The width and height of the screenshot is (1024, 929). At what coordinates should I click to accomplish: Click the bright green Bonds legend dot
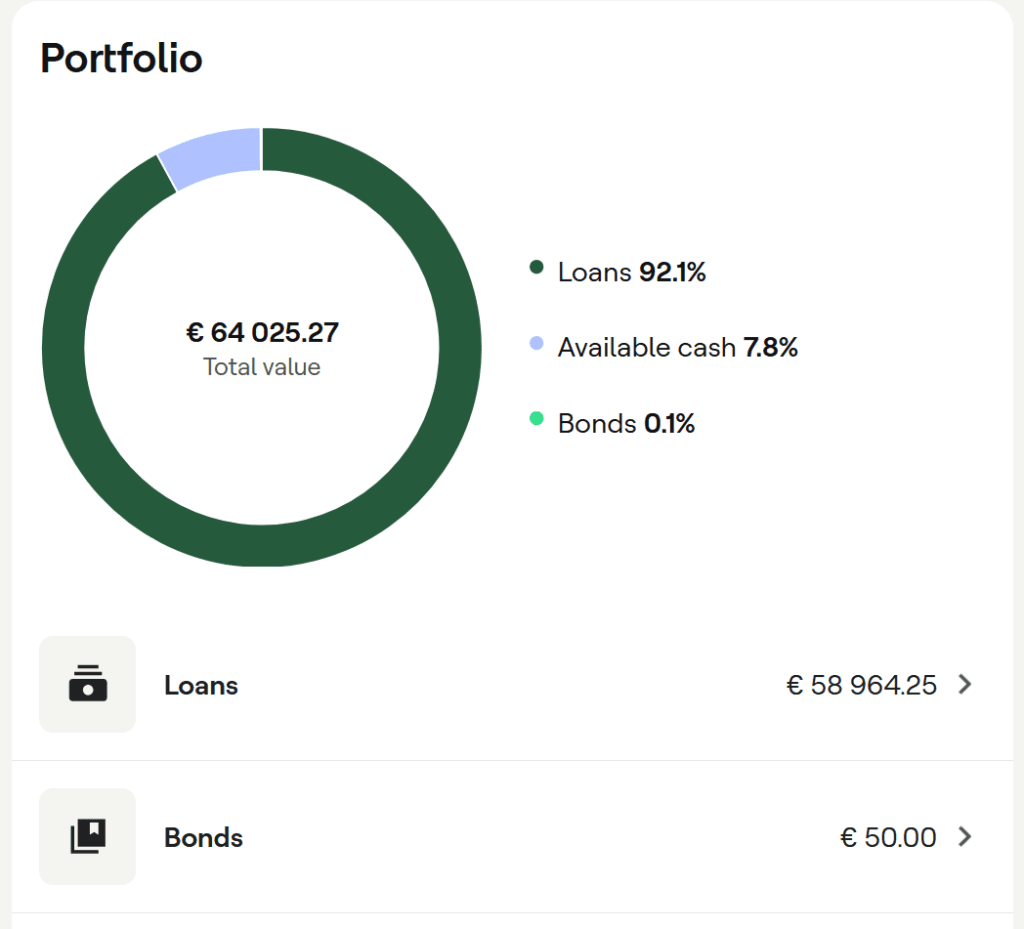pos(536,418)
